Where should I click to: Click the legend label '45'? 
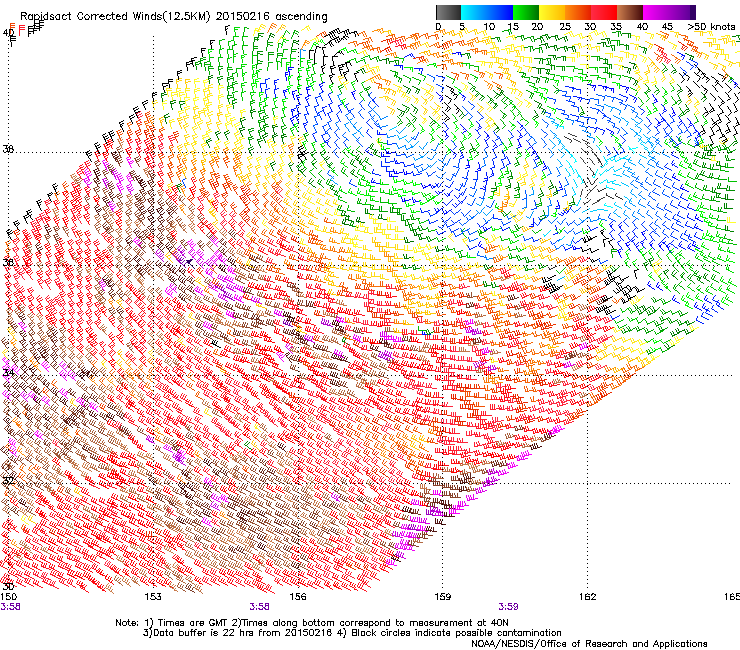click(666, 27)
